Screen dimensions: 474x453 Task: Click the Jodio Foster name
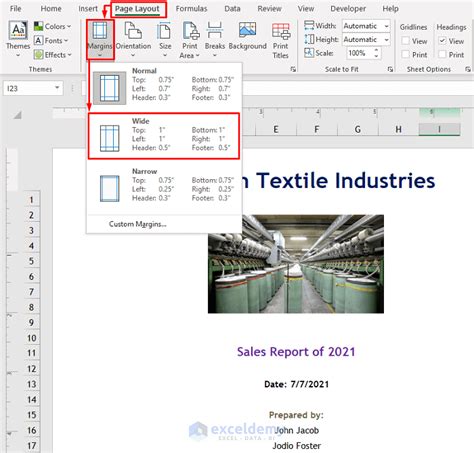[297, 446]
